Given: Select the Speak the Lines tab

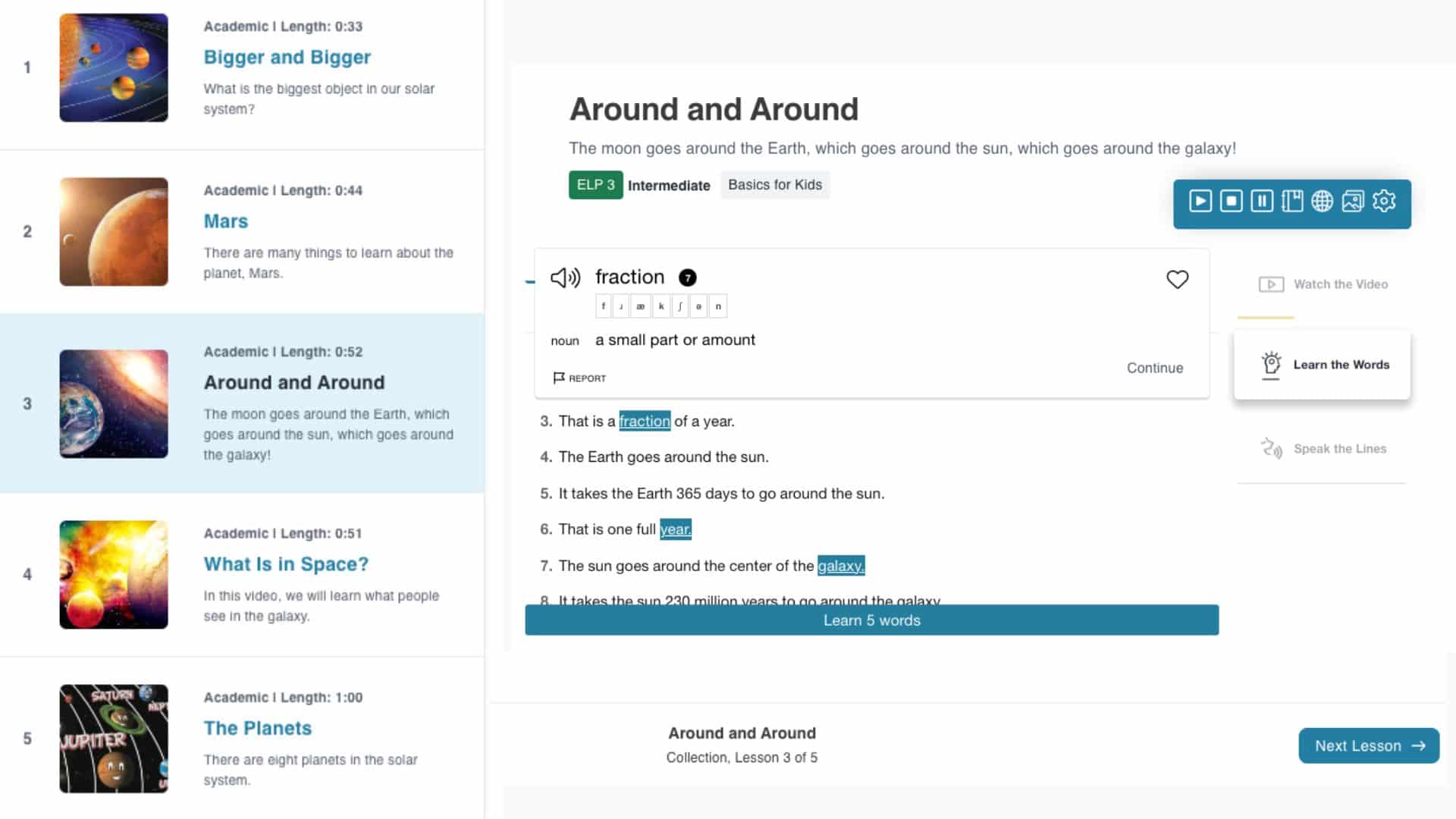Looking at the screenshot, I should point(1323,449).
